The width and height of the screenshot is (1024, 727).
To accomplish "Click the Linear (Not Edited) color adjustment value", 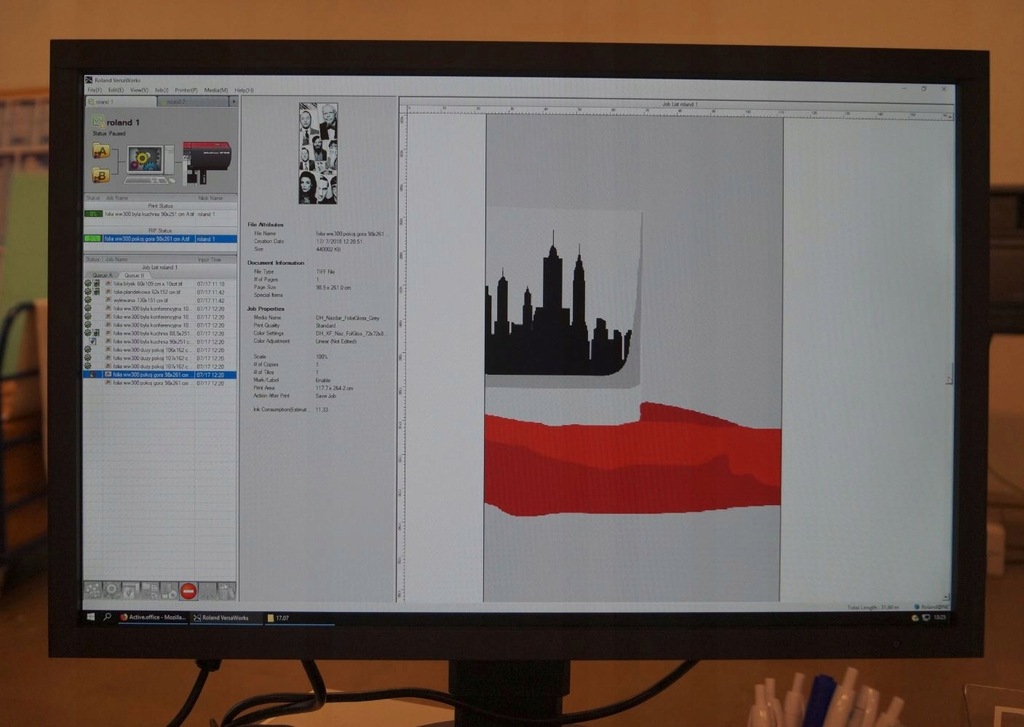I will 336,341.
